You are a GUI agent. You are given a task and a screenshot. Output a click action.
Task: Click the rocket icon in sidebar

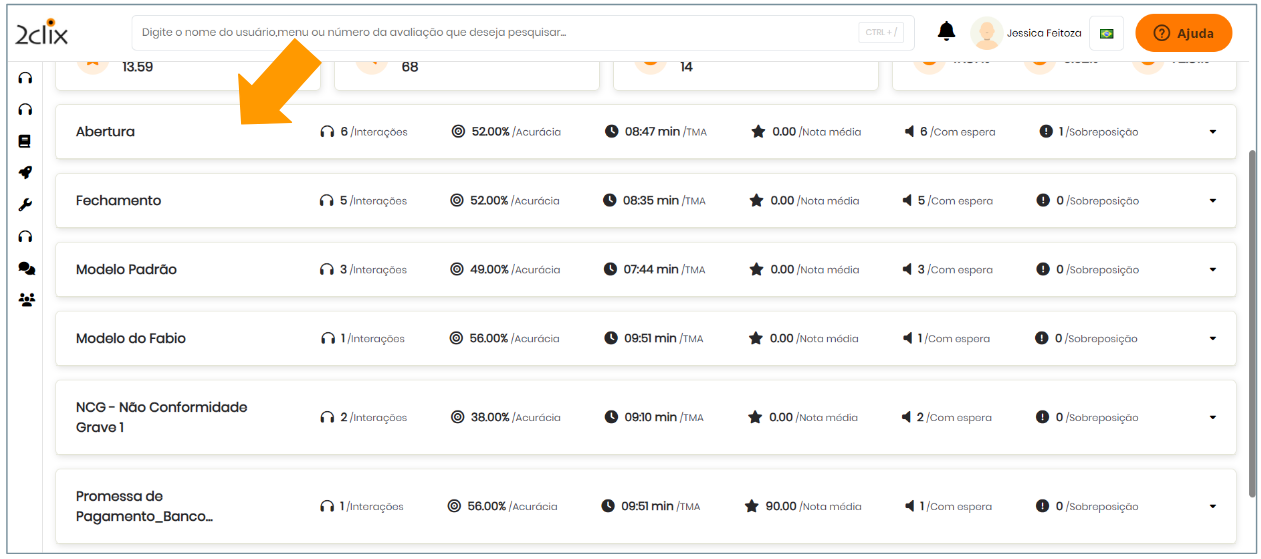point(25,173)
